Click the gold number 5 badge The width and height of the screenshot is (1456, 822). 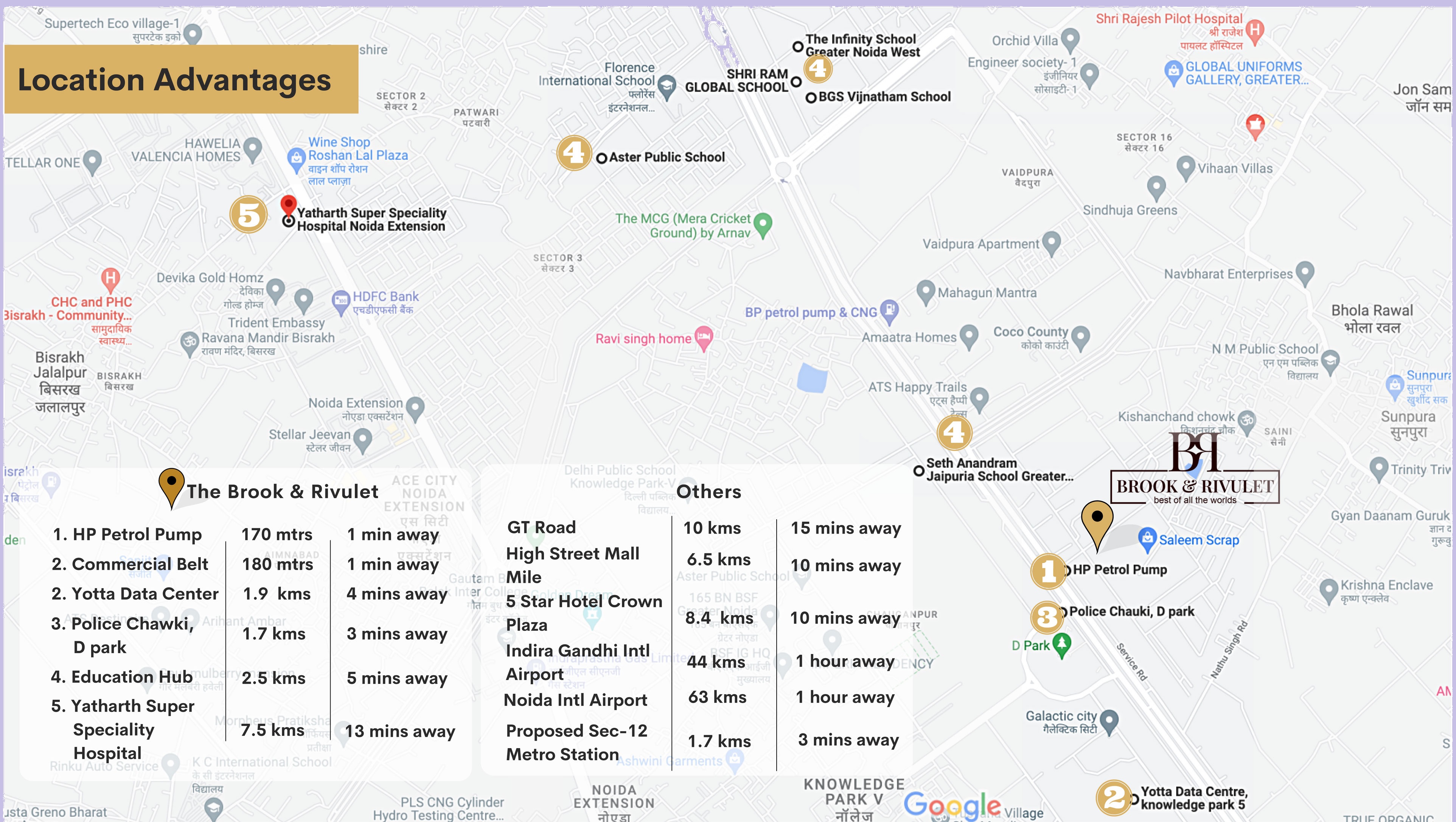coord(249,215)
